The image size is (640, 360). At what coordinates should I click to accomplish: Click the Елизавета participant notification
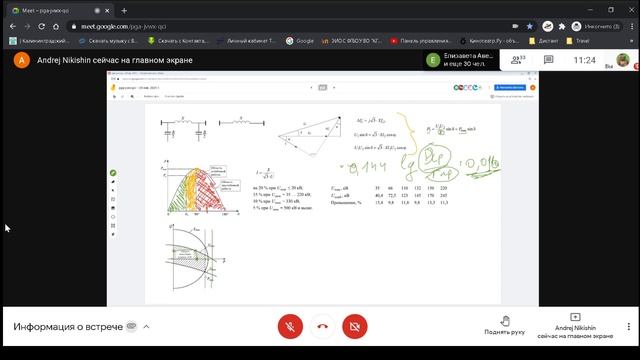460,60
